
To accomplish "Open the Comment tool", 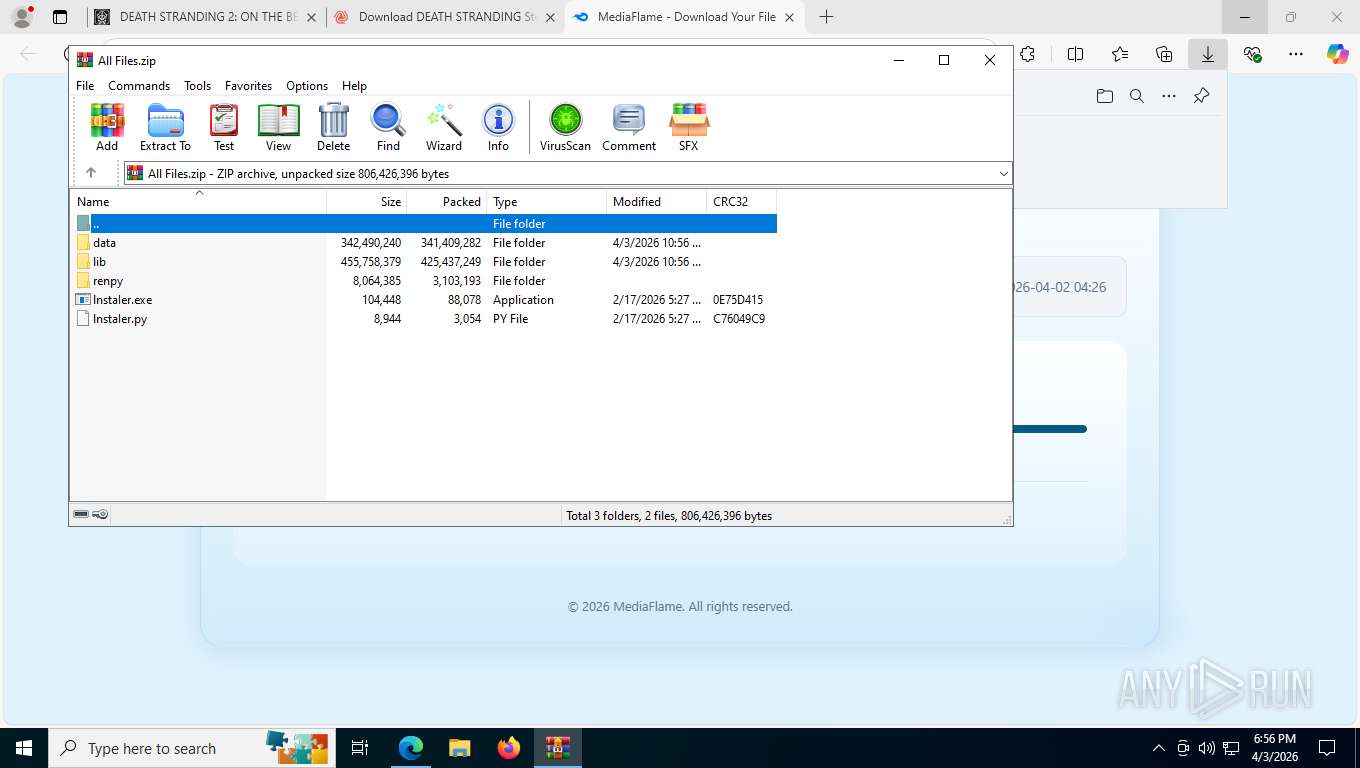I will 629,127.
